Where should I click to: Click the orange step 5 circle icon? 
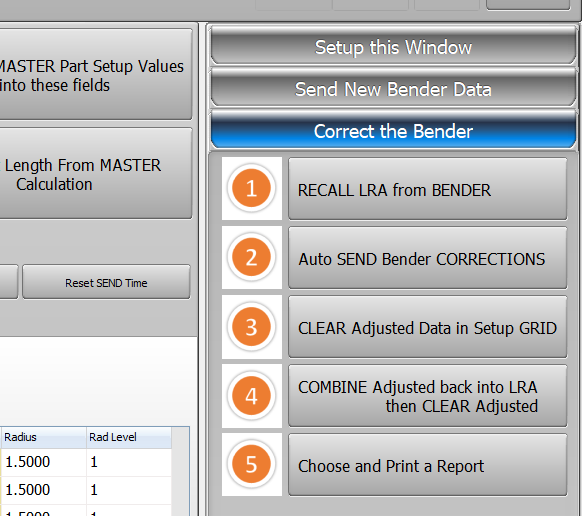[x=251, y=464]
